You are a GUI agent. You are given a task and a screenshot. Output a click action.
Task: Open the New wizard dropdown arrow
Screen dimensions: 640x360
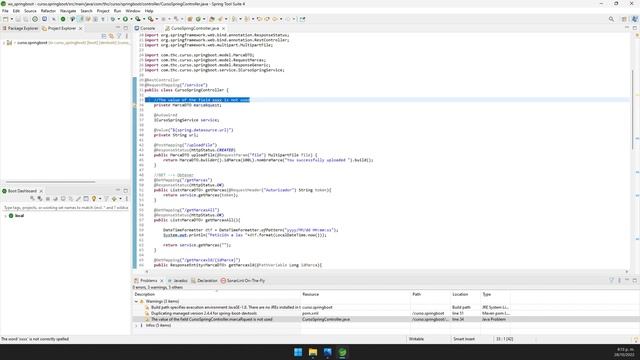[x=11, y=19]
